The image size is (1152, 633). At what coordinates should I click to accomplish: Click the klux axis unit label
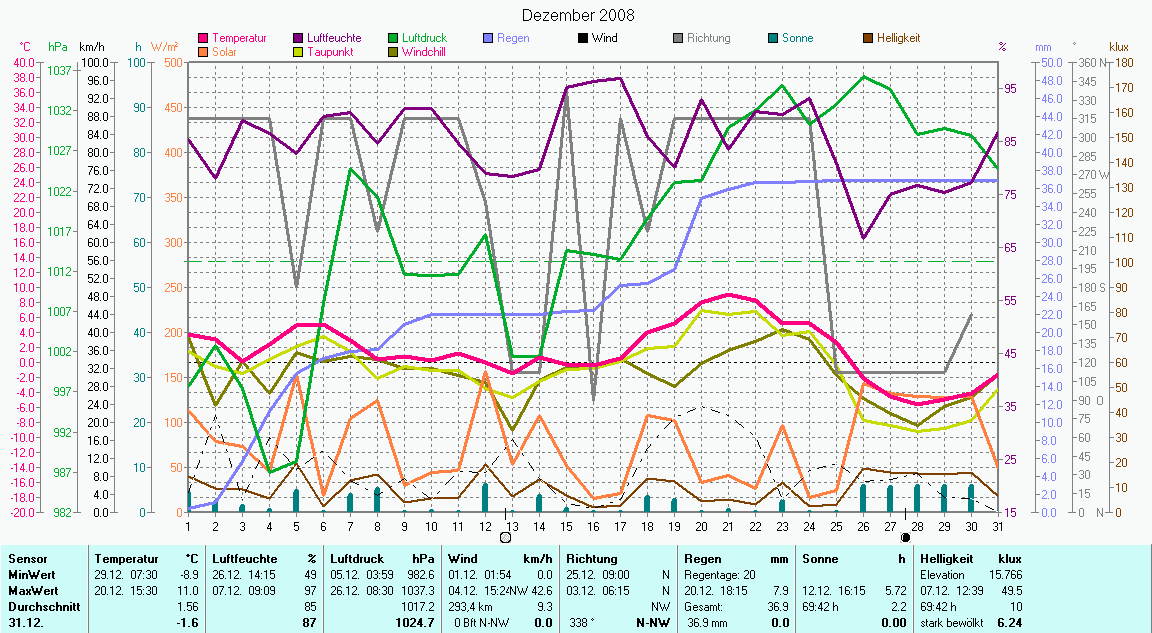tap(1118, 47)
